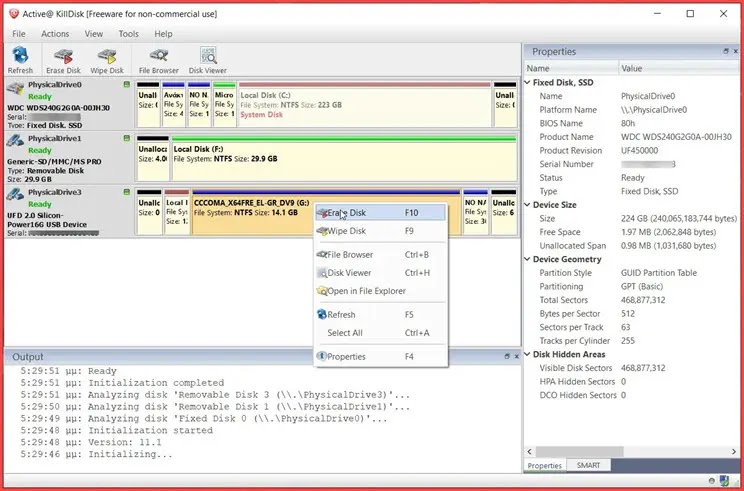
Task: Click the BIOS Name value 80h
Action: tap(628, 123)
